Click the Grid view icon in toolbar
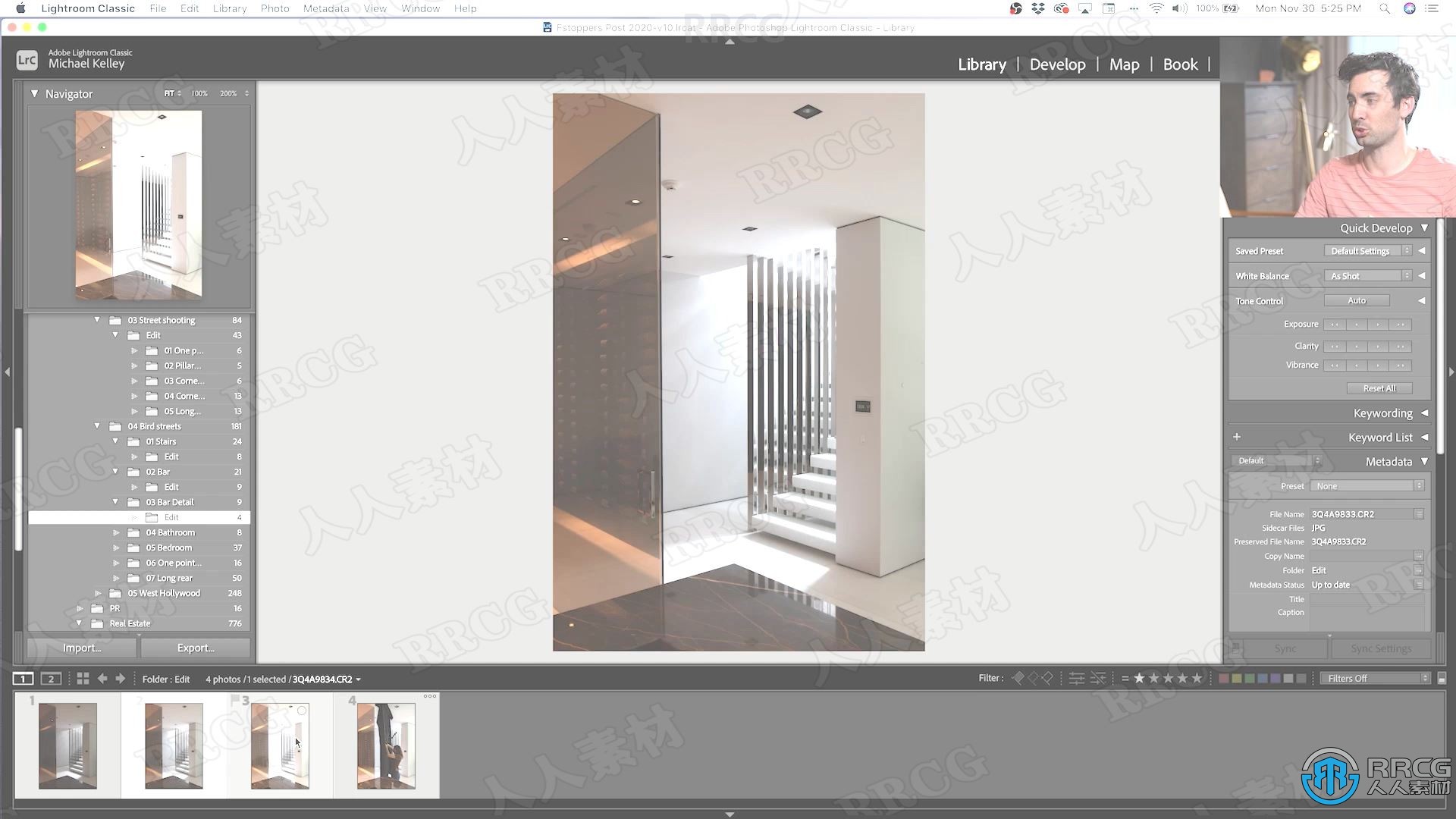This screenshot has width=1456, height=819. click(x=83, y=678)
